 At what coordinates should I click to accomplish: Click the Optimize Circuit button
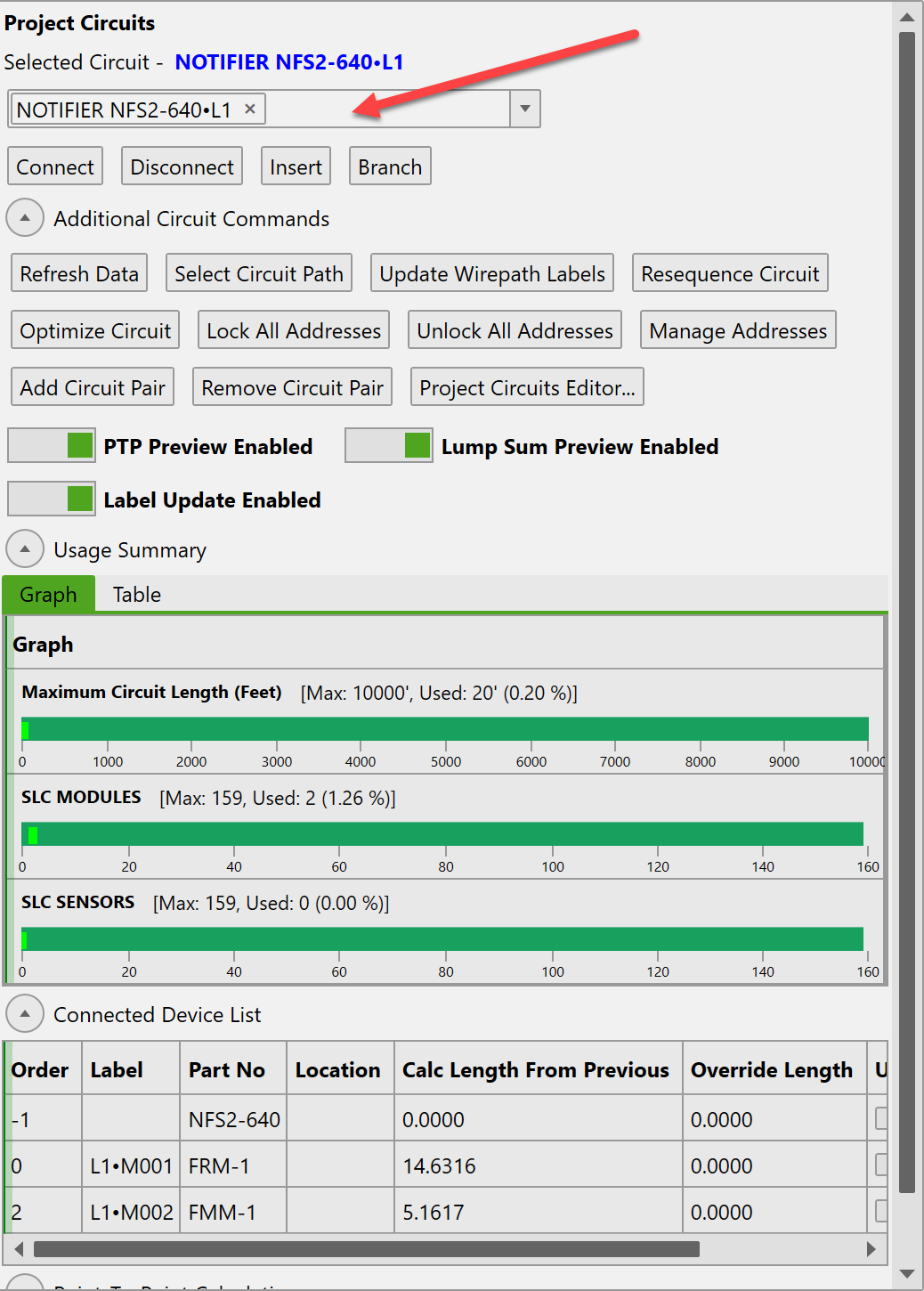(x=95, y=330)
